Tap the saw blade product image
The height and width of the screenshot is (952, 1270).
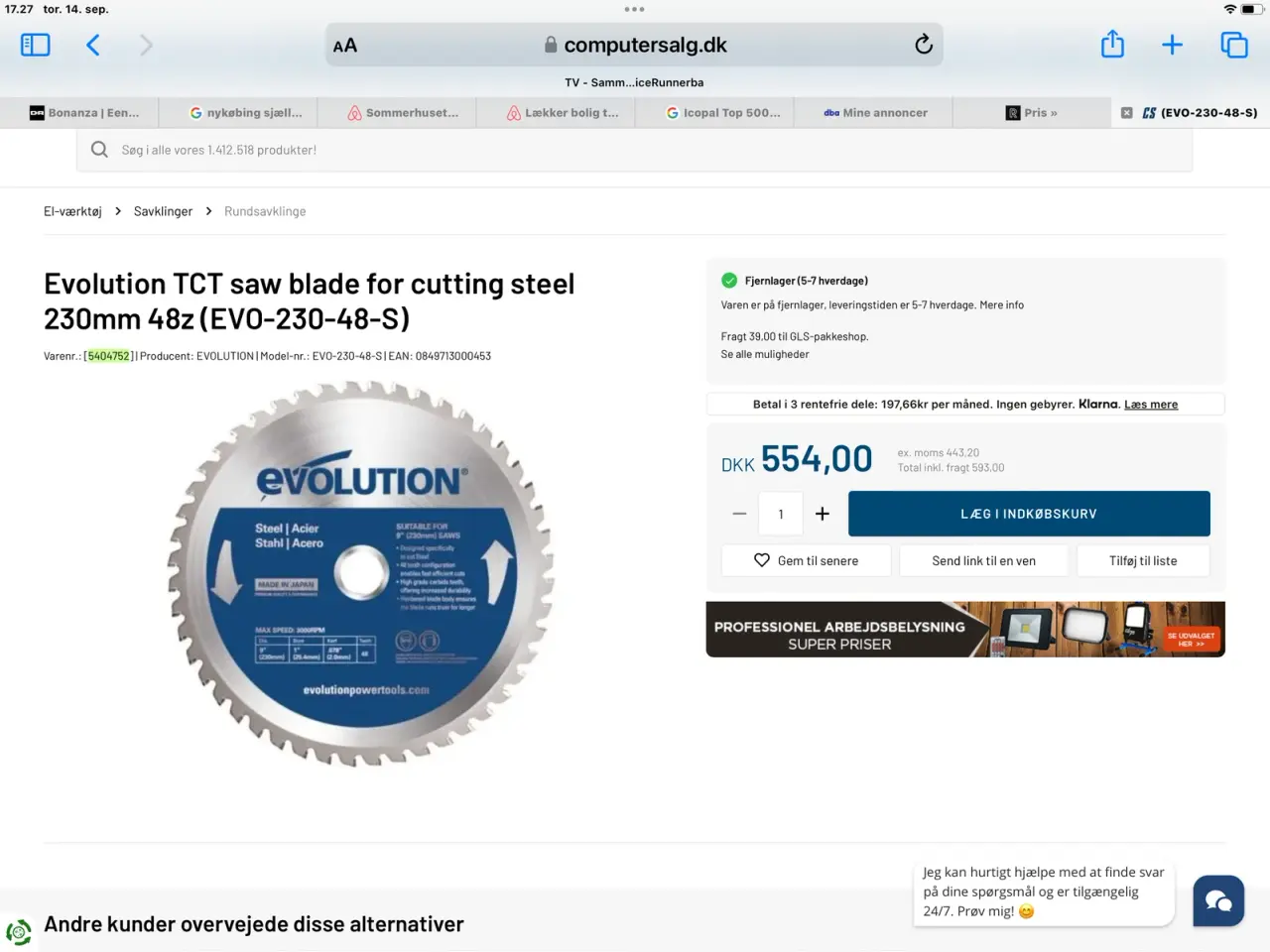pos(361,573)
